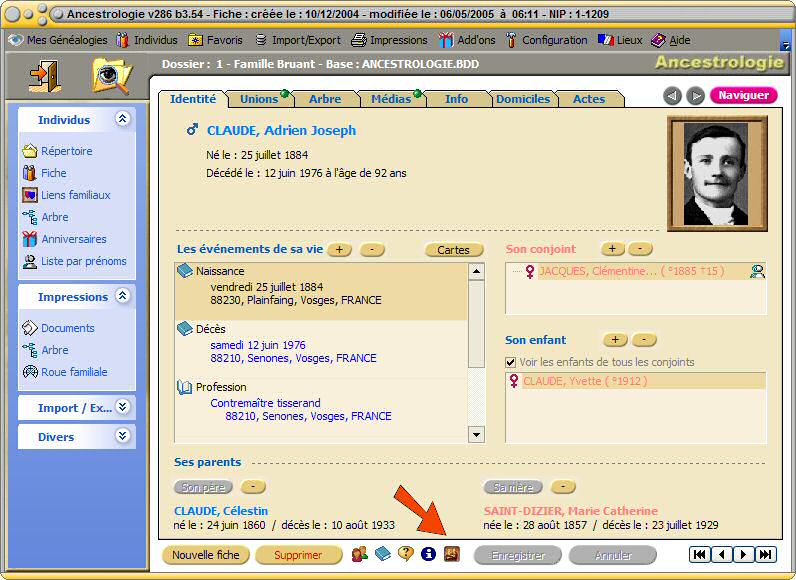Collapse the Individus sidebar panel
Screen dimensions: 796x580
(x=122, y=119)
